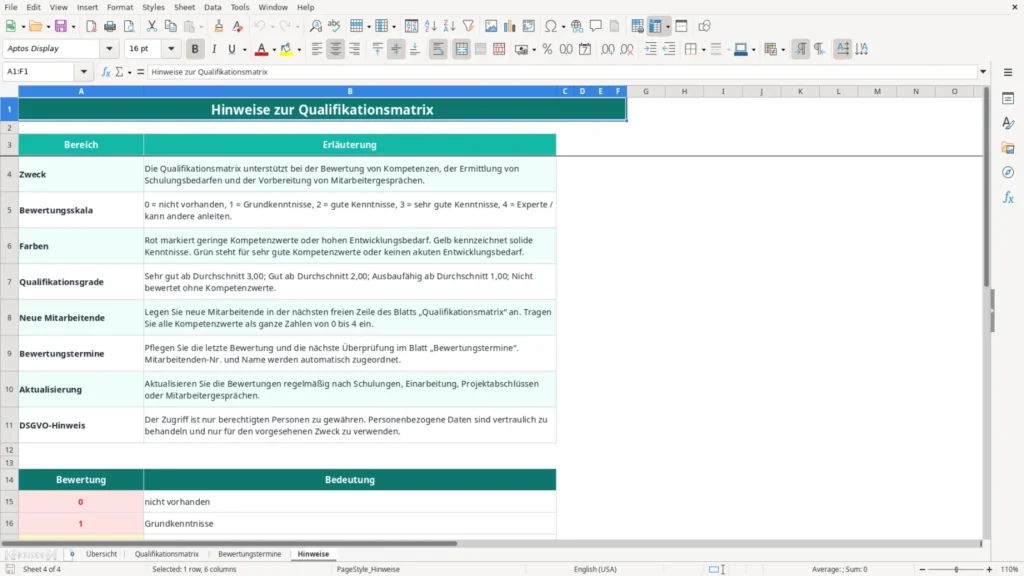This screenshot has height=576, width=1024.
Task: Cut selection with the scissors icon
Action: click(x=152, y=26)
